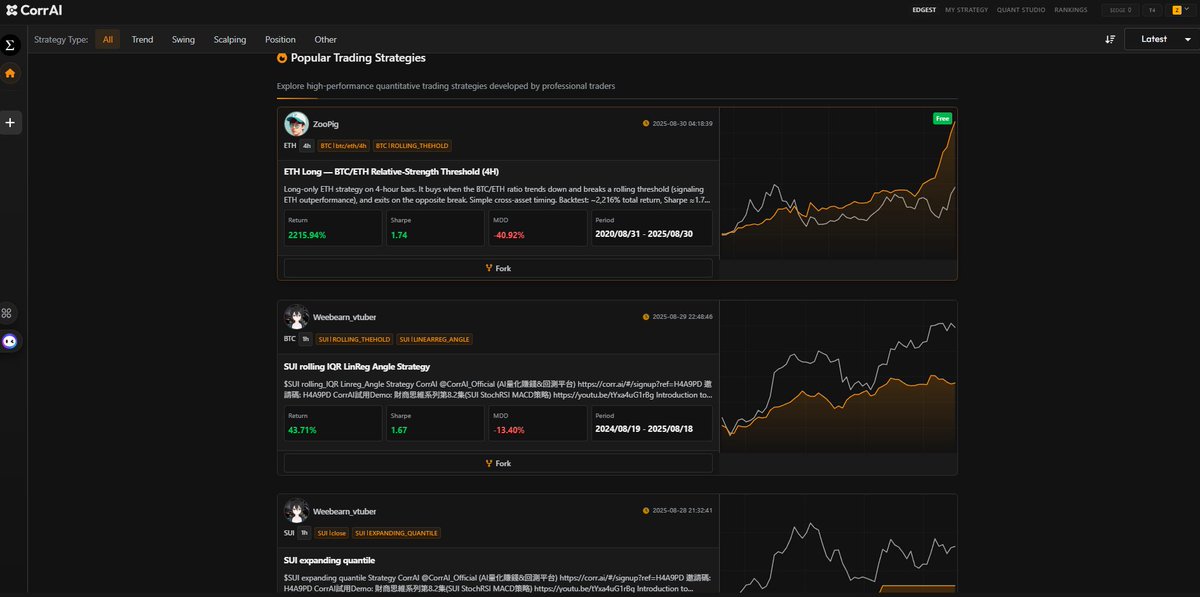Click clock icon next to 2025-08-30 04:18:39
1200x597 pixels.
tap(646, 123)
